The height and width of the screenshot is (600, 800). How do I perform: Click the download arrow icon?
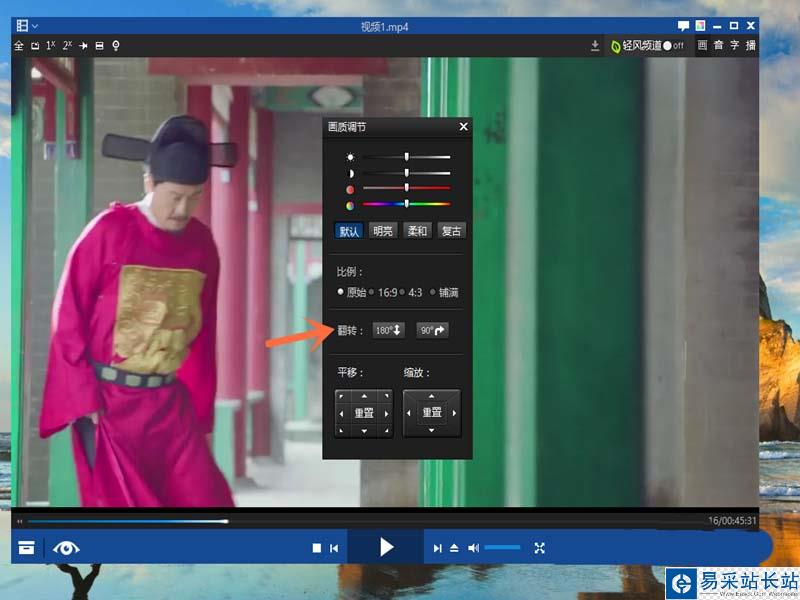pyautogui.click(x=595, y=46)
